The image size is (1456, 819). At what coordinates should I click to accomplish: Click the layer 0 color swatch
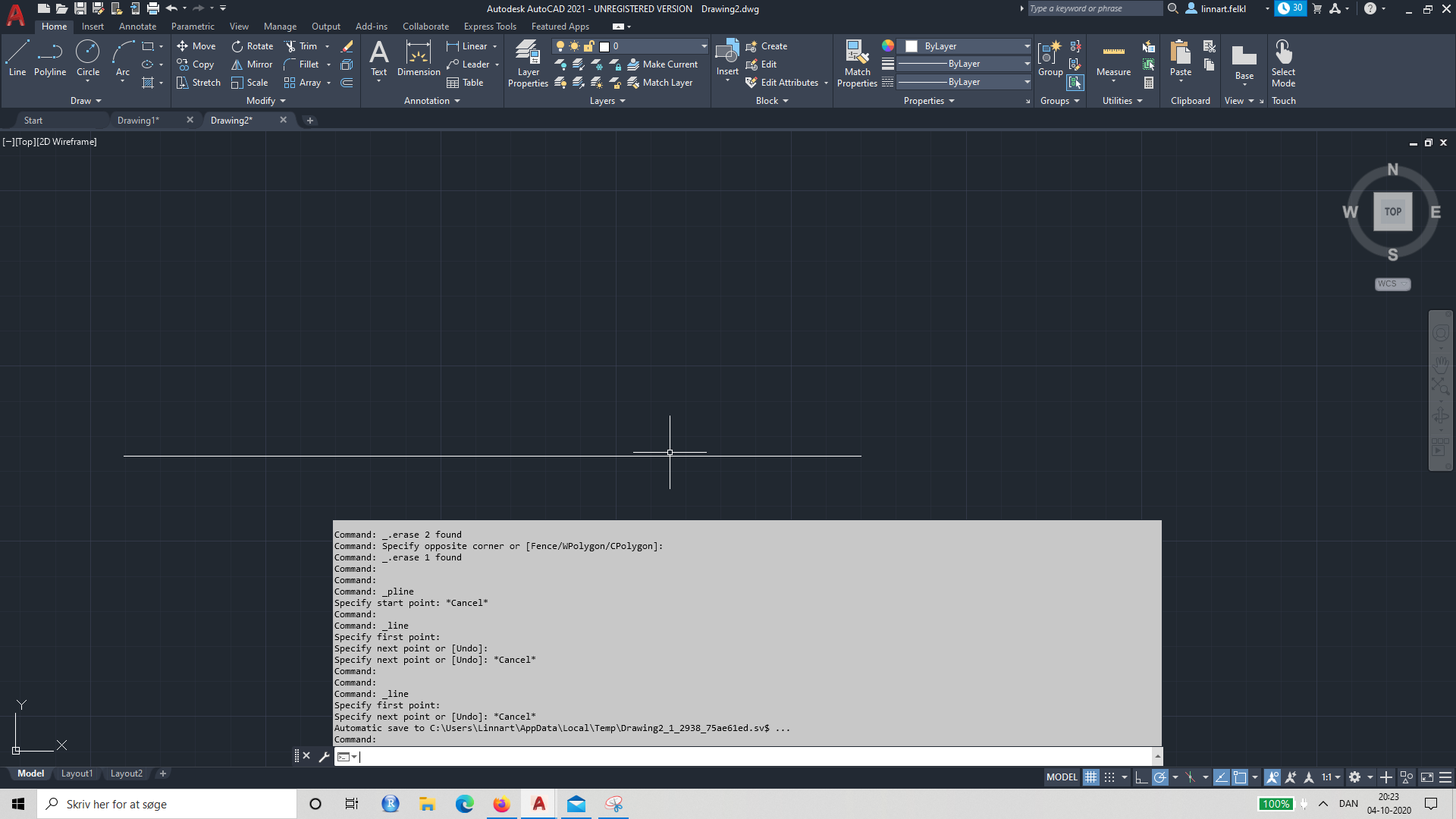604,45
